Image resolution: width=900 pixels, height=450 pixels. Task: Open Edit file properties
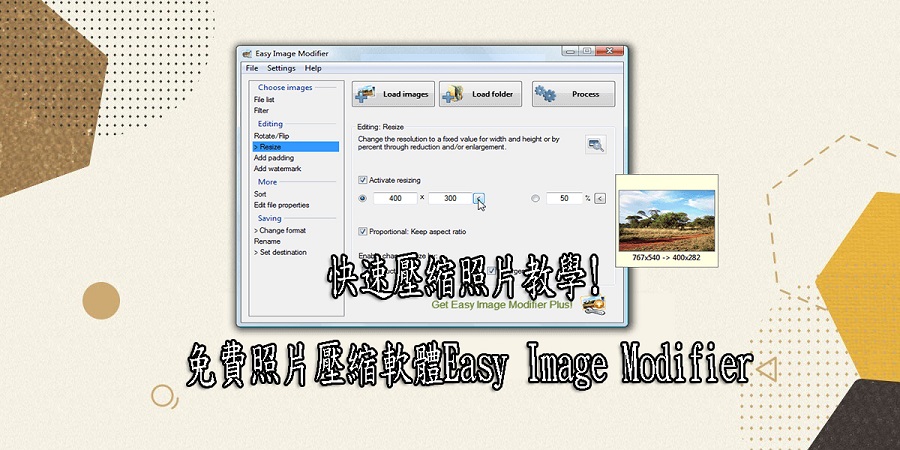coord(281,205)
